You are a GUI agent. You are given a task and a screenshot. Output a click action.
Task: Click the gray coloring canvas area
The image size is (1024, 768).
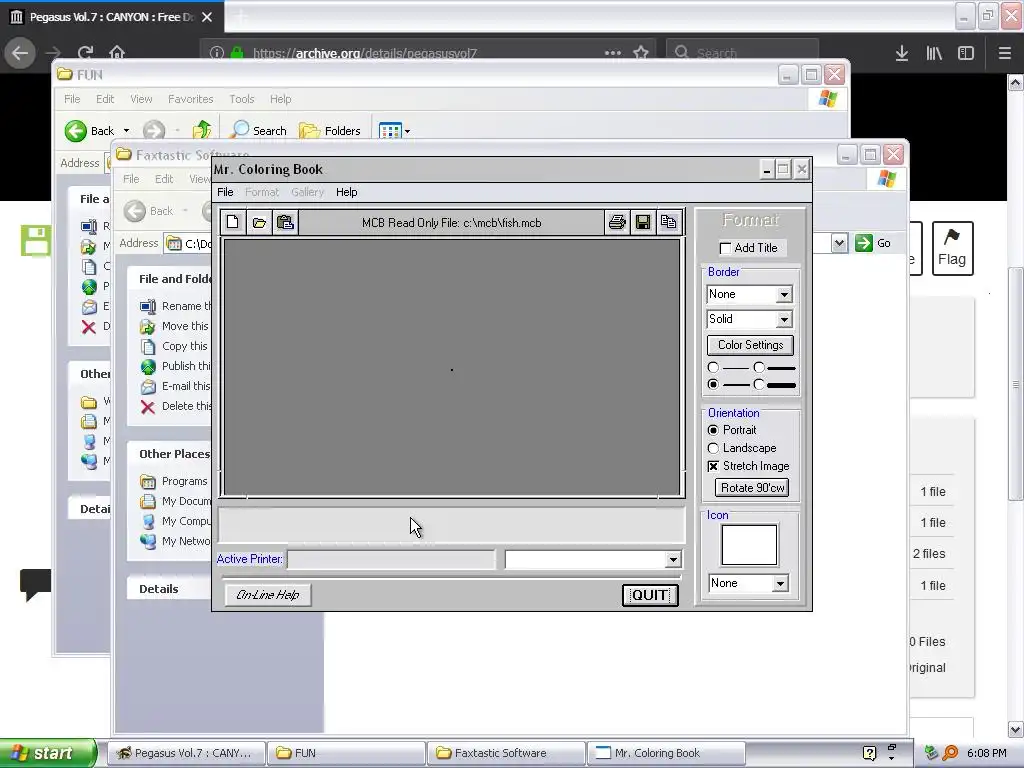point(452,368)
